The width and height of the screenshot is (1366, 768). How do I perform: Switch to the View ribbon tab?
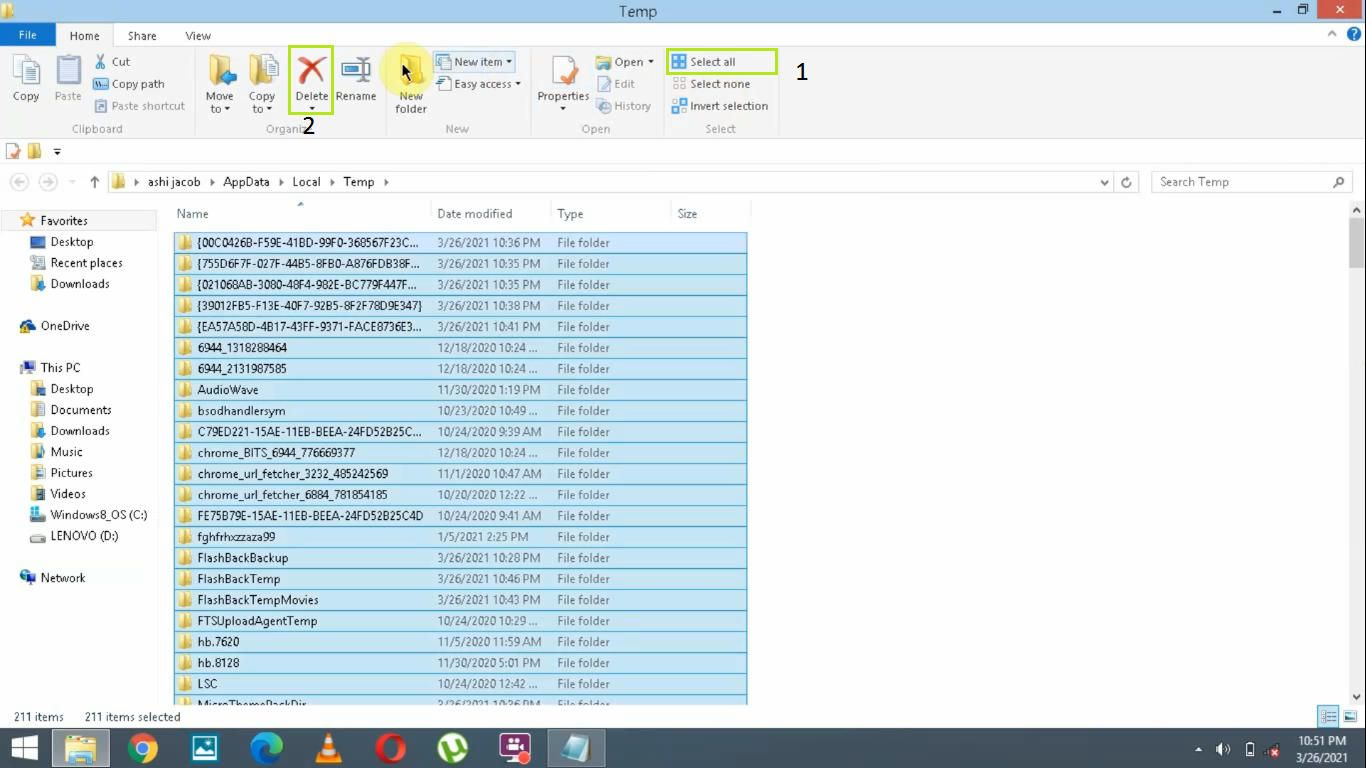197,35
